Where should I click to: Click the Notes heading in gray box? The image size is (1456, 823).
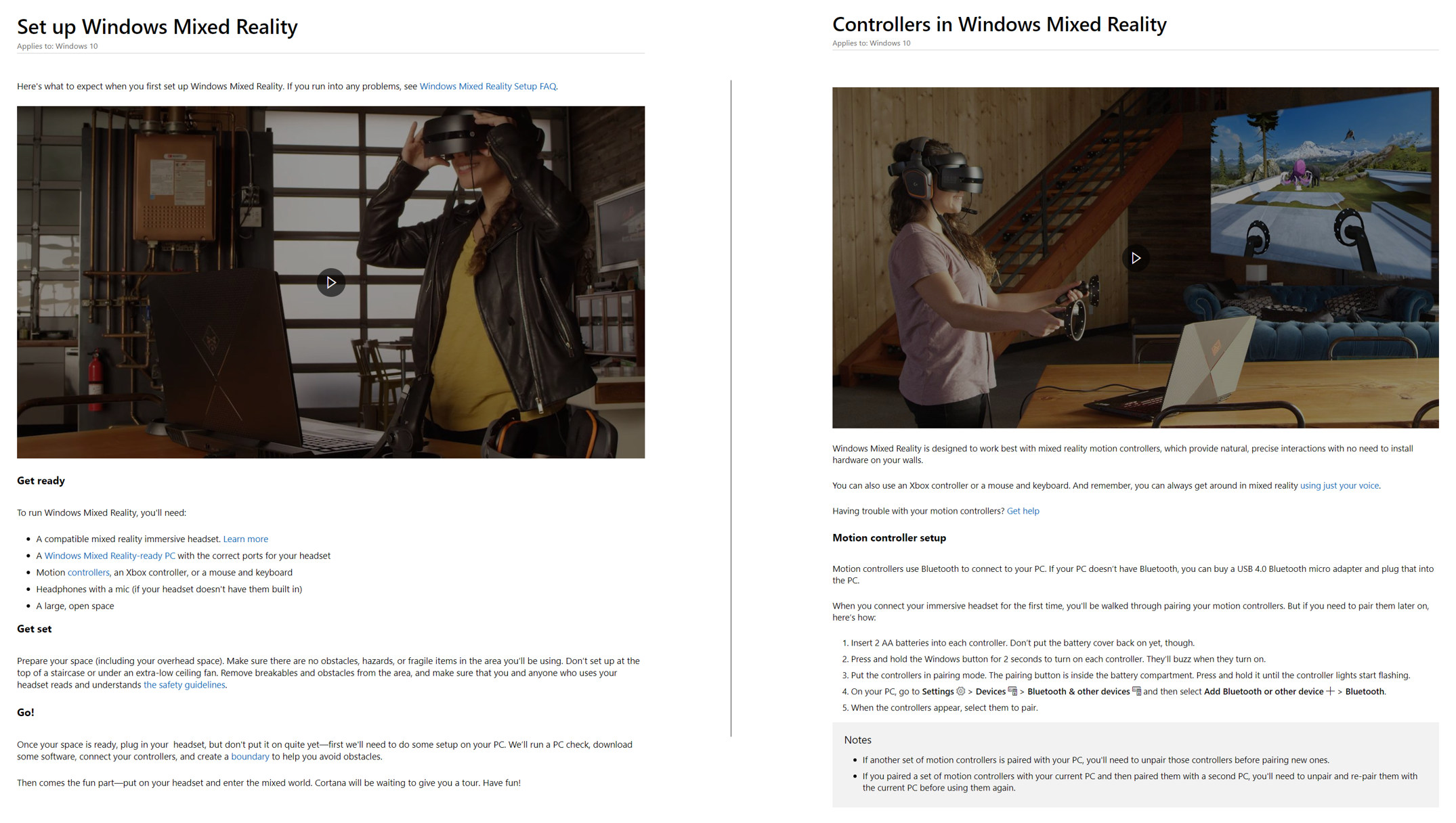click(x=857, y=740)
